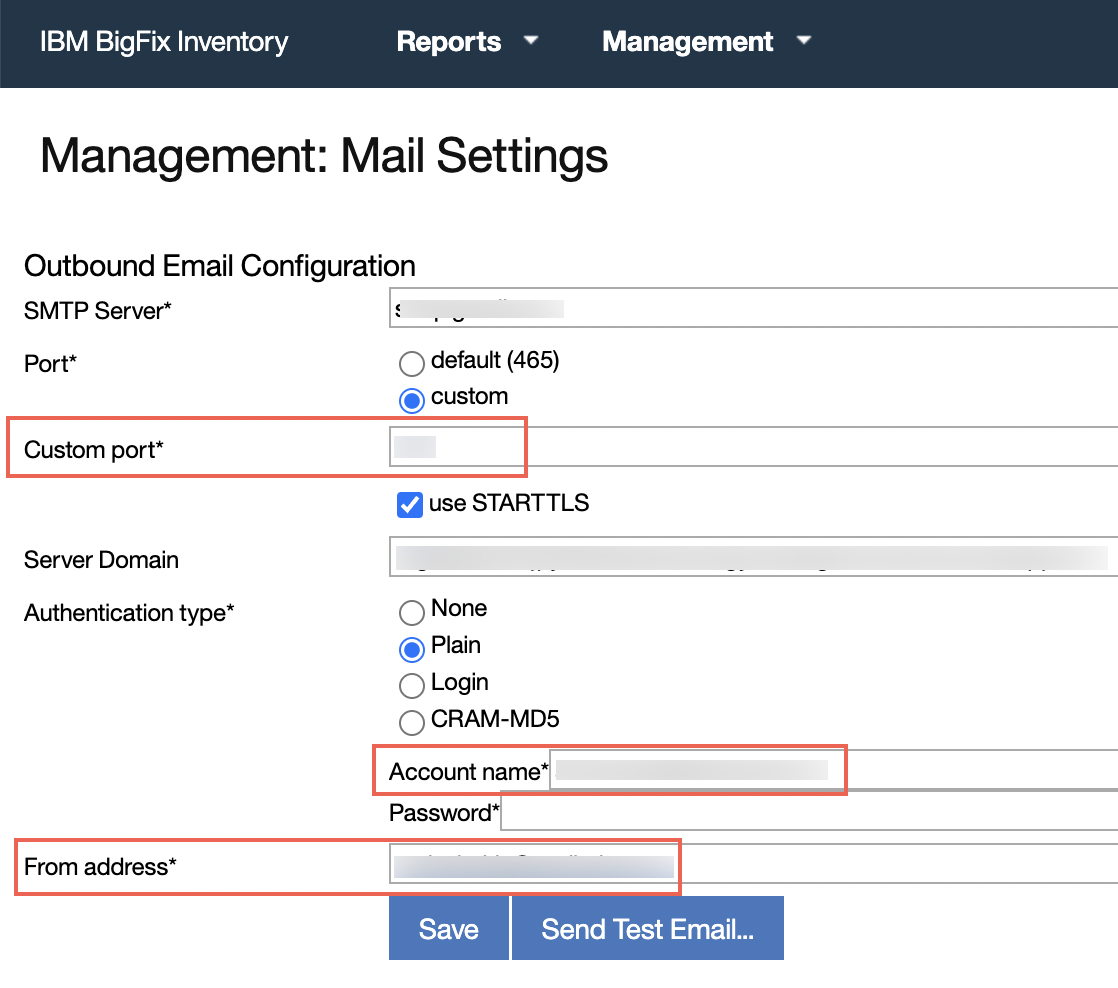Click the SMTP Server input field
Screen dimensions: 1118x988
click(x=754, y=308)
